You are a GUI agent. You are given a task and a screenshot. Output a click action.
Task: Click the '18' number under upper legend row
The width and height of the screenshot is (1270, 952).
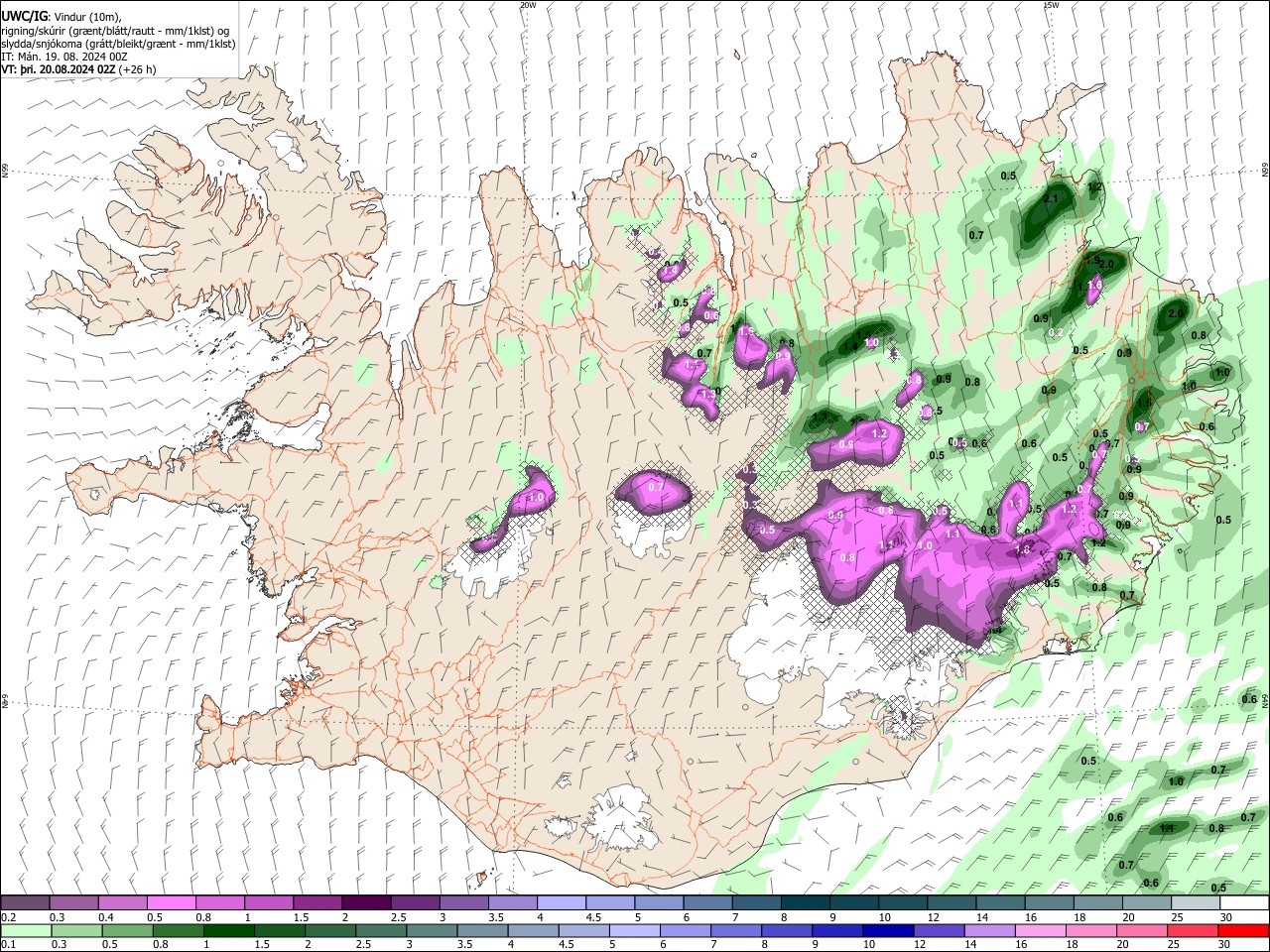click(x=1079, y=917)
